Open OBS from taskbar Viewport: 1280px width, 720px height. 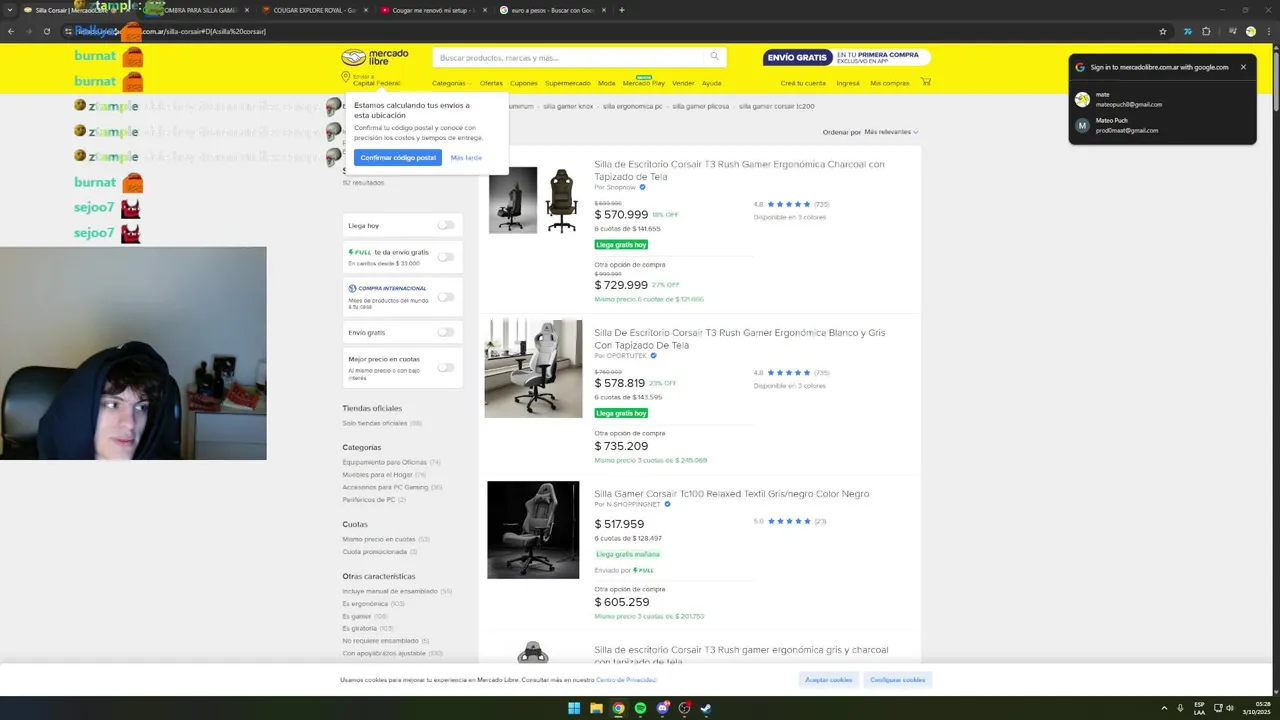pyautogui.click(x=684, y=708)
